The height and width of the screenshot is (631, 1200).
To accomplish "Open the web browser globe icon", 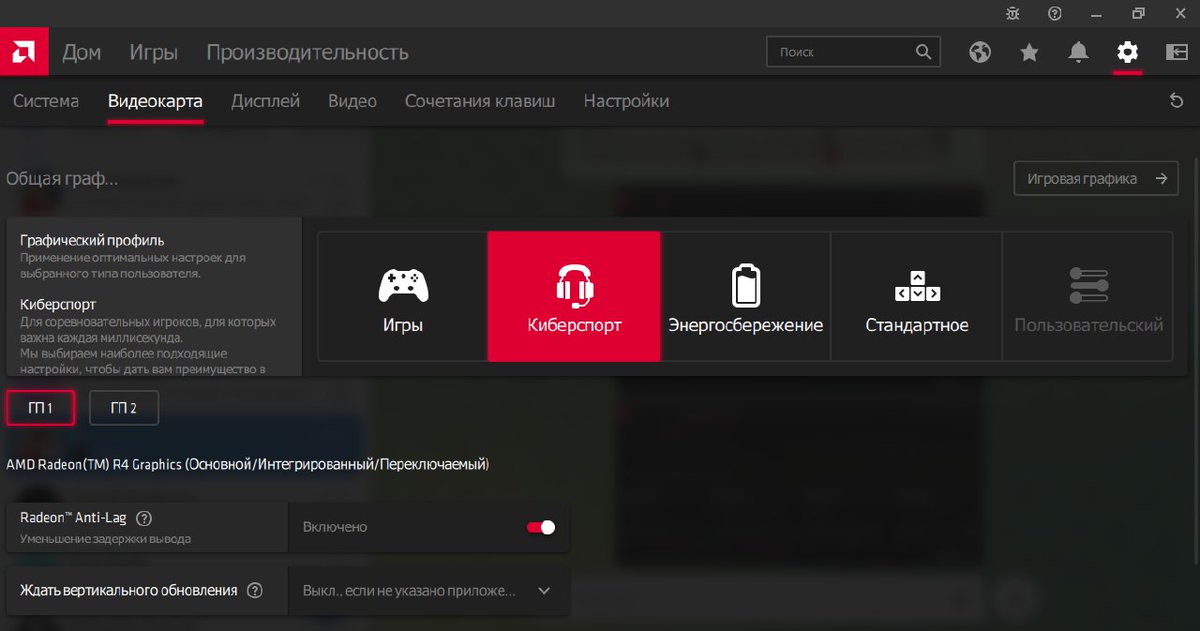I will (980, 52).
